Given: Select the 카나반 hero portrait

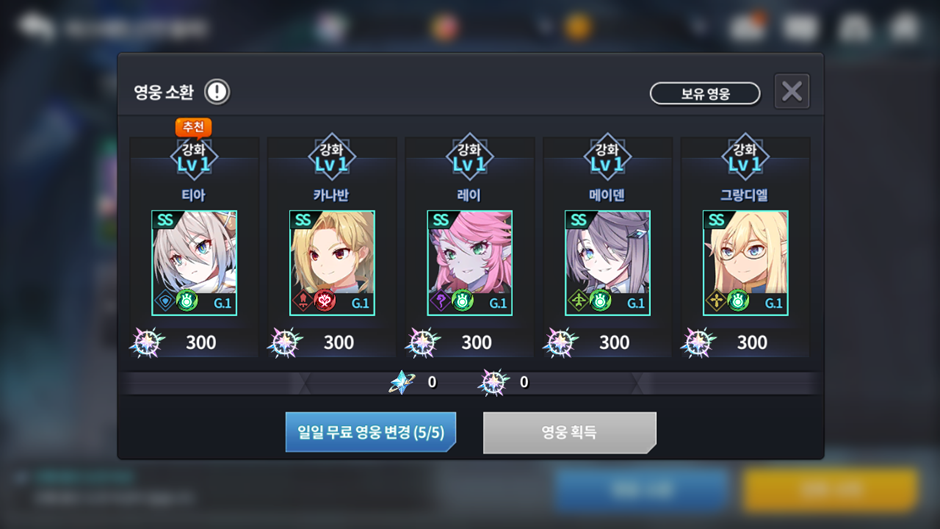Looking at the screenshot, I should point(332,263).
